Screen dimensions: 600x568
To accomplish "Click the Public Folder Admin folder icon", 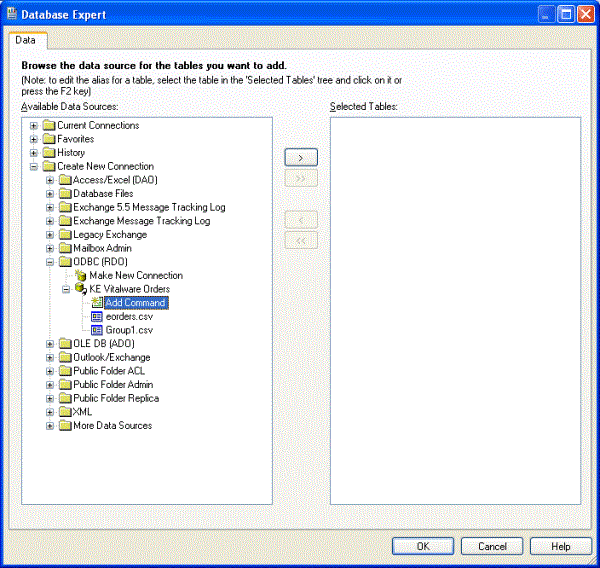I will click(65, 385).
